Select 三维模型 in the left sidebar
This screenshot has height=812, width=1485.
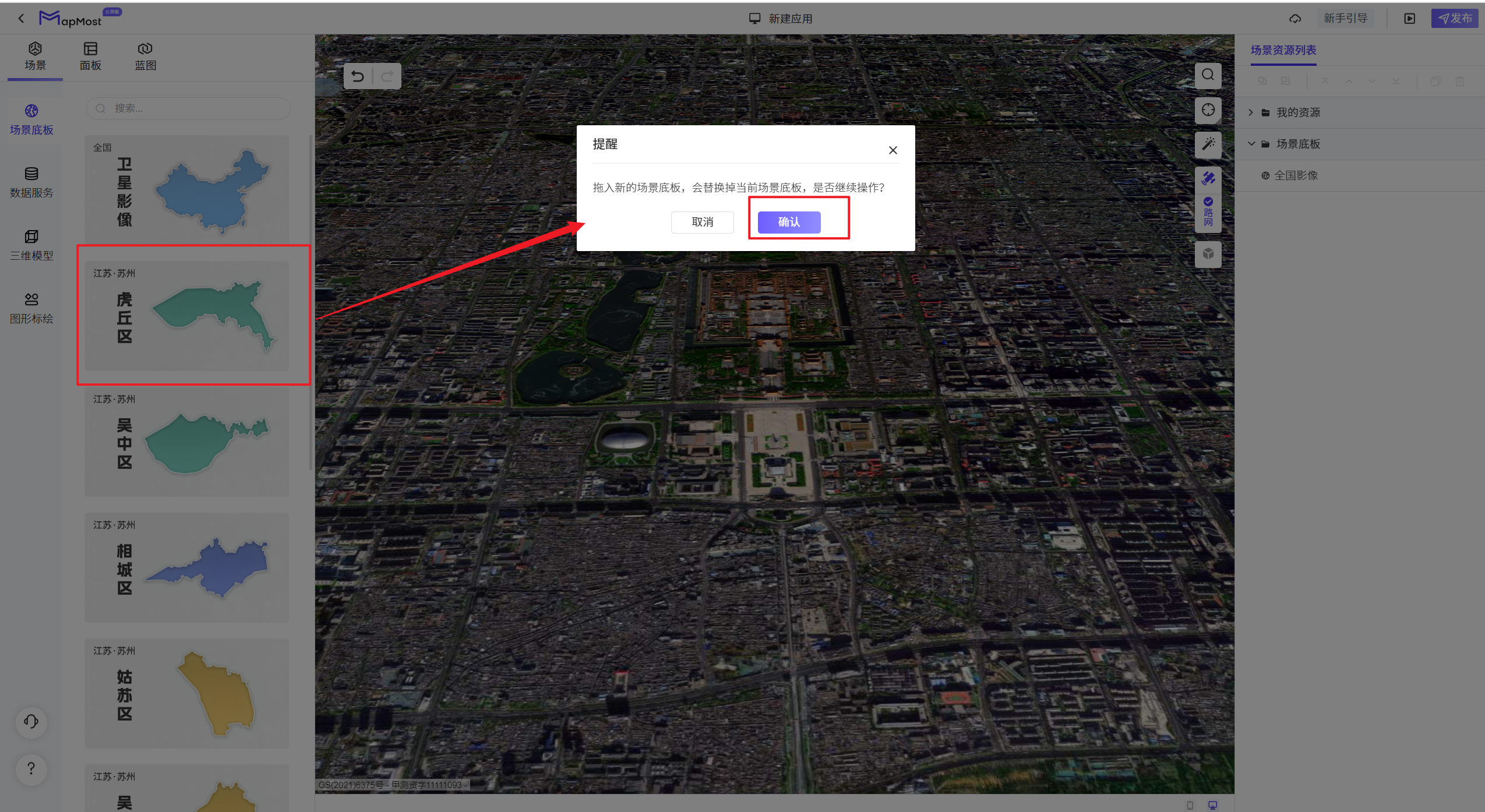pos(31,246)
